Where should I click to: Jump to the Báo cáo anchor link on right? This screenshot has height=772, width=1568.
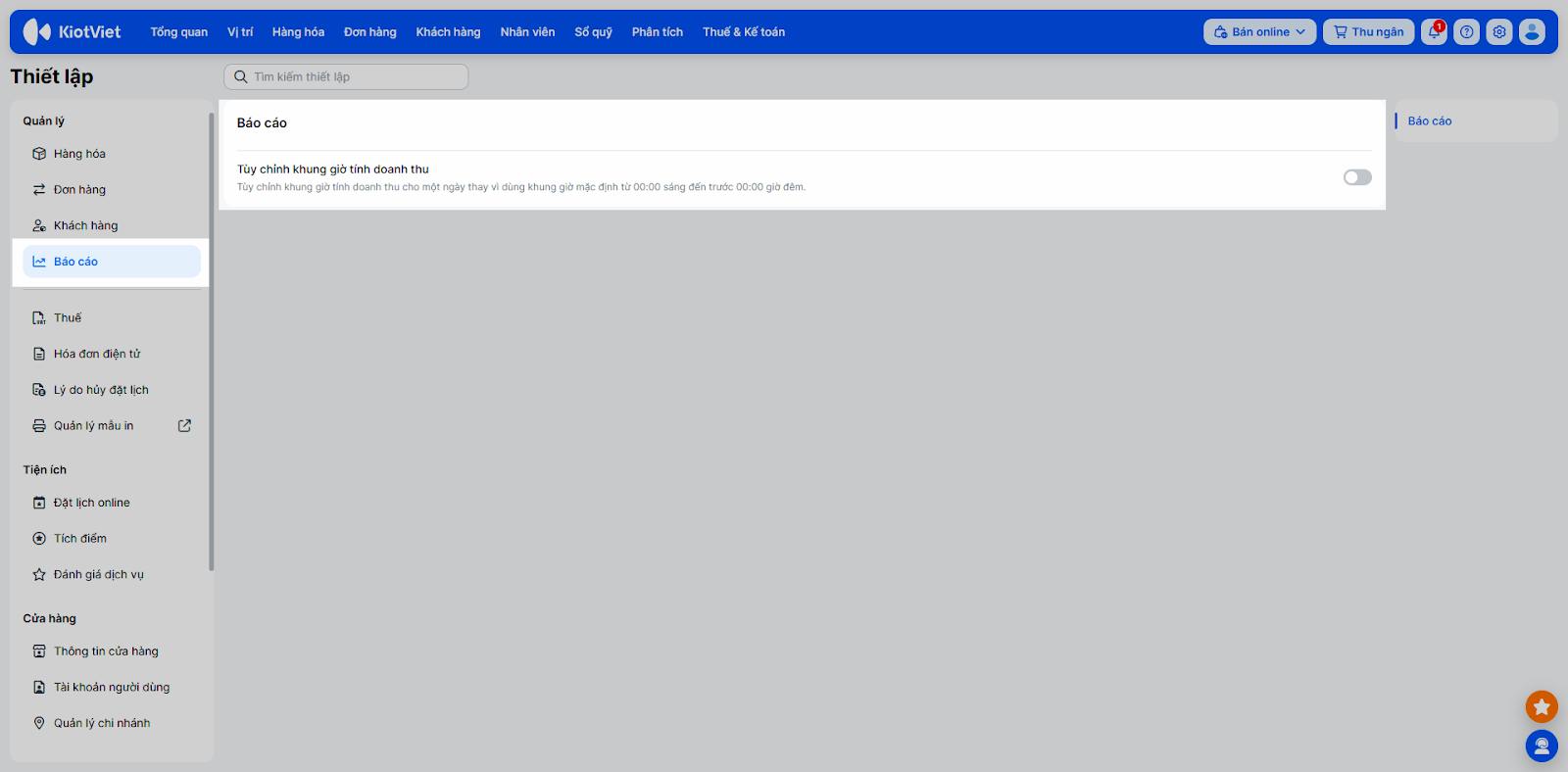pos(1430,121)
